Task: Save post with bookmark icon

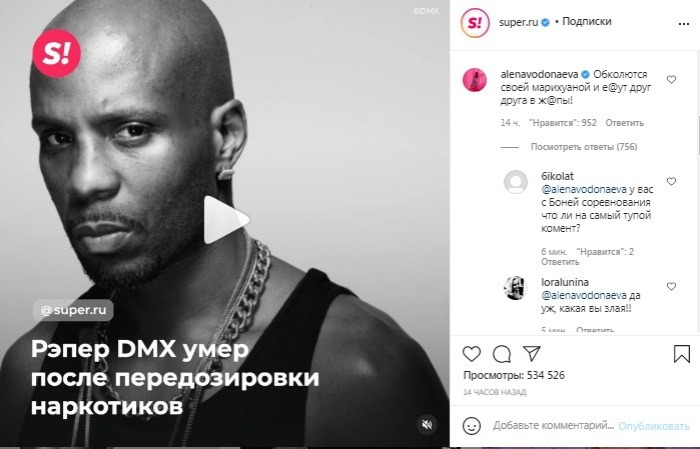Action: (x=682, y=354)
